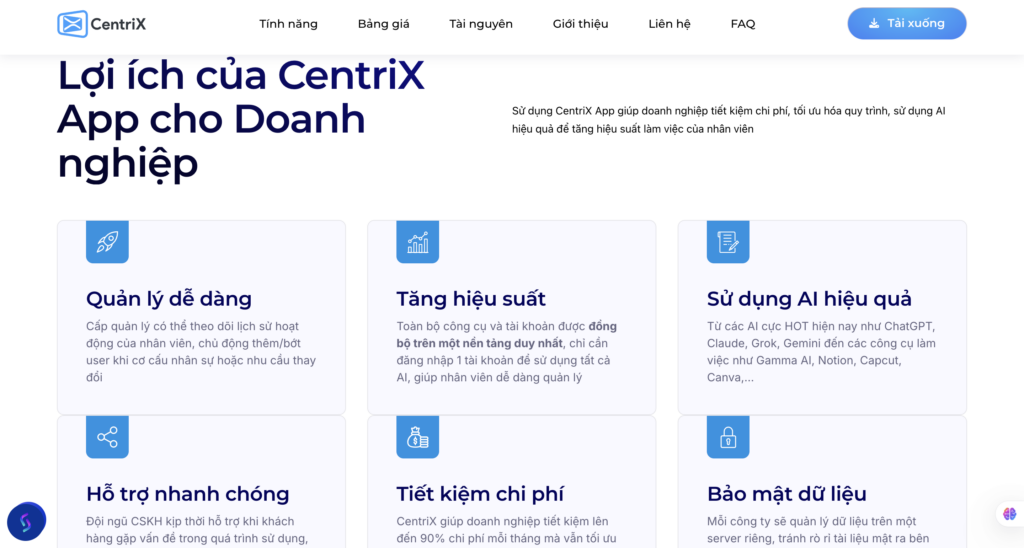Click the document-pen icon above Sử dụng AI hiệu quả
The height and width of the screenshot is (548, 1024).
click(728, 242)
